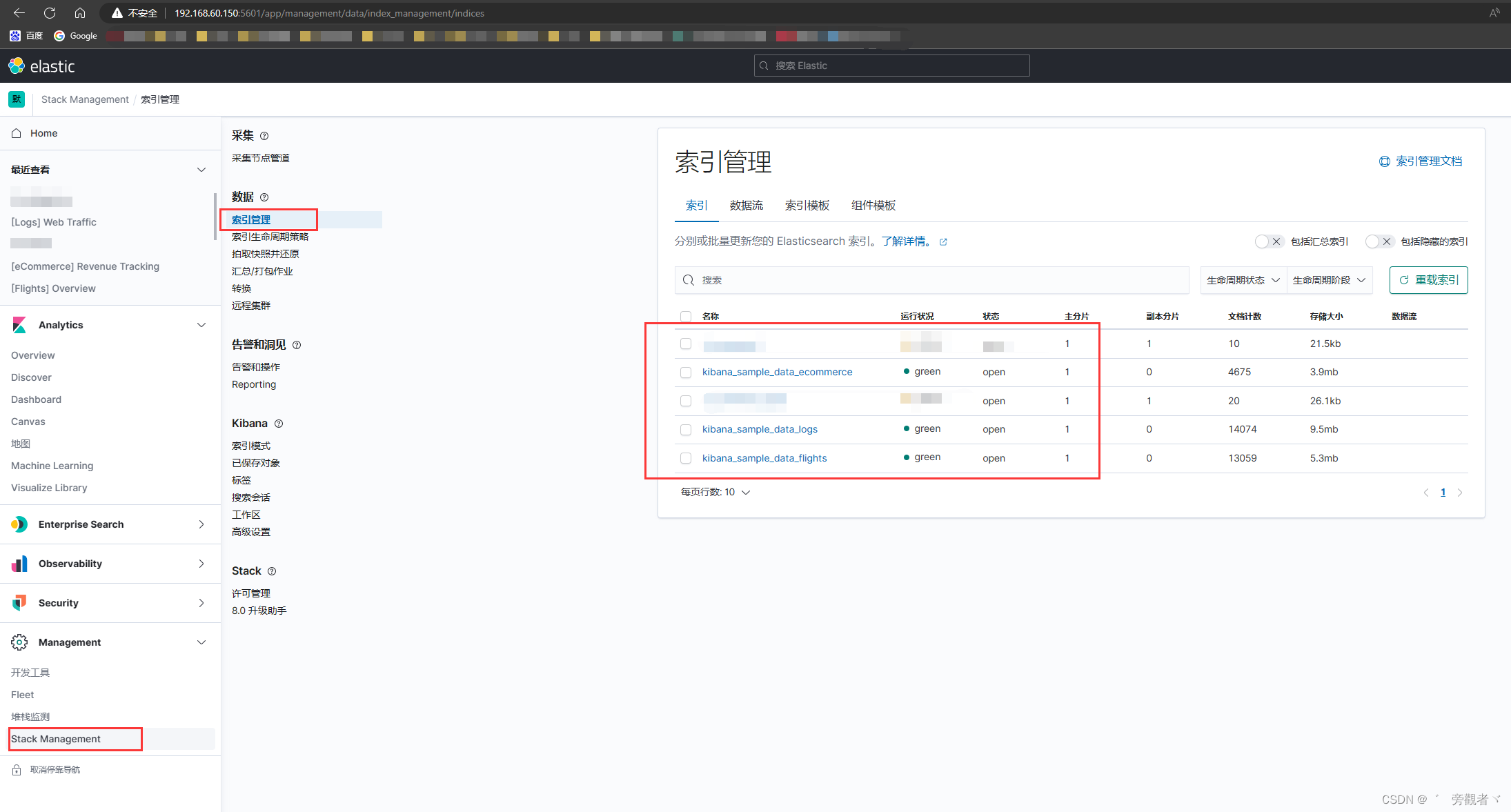Click the 默 space avatar icon
1511x812 pixels.
pyautogui.click(x=17, y=99)
